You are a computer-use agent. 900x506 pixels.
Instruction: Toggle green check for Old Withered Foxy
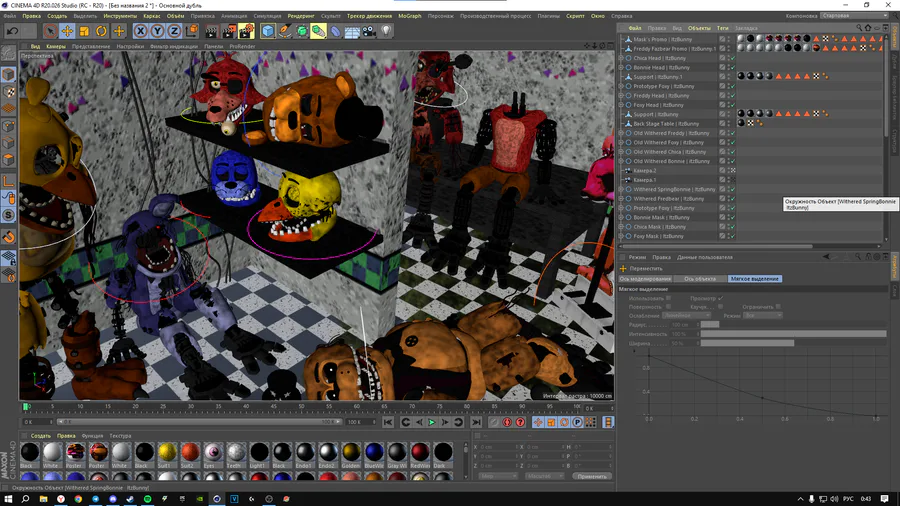point(732,142)
